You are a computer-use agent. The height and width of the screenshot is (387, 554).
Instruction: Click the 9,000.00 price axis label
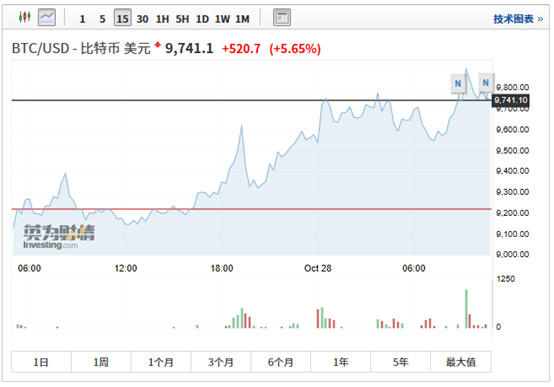(513, 254)
